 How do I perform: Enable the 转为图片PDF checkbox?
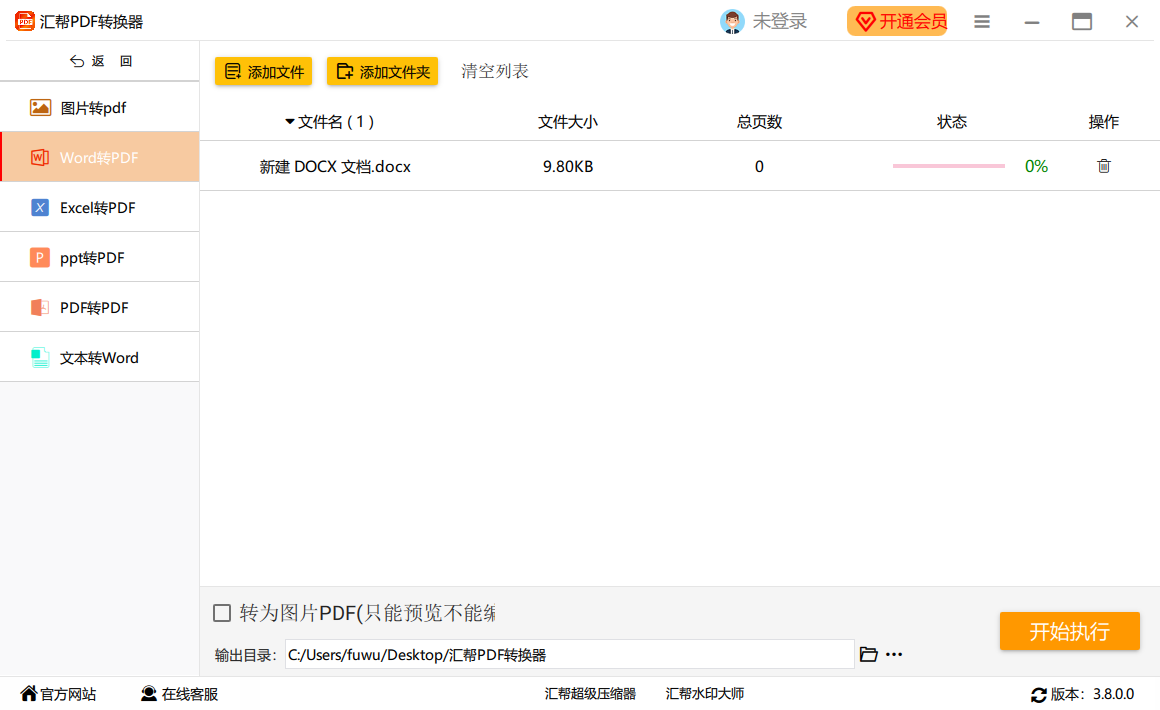point(222,613)
